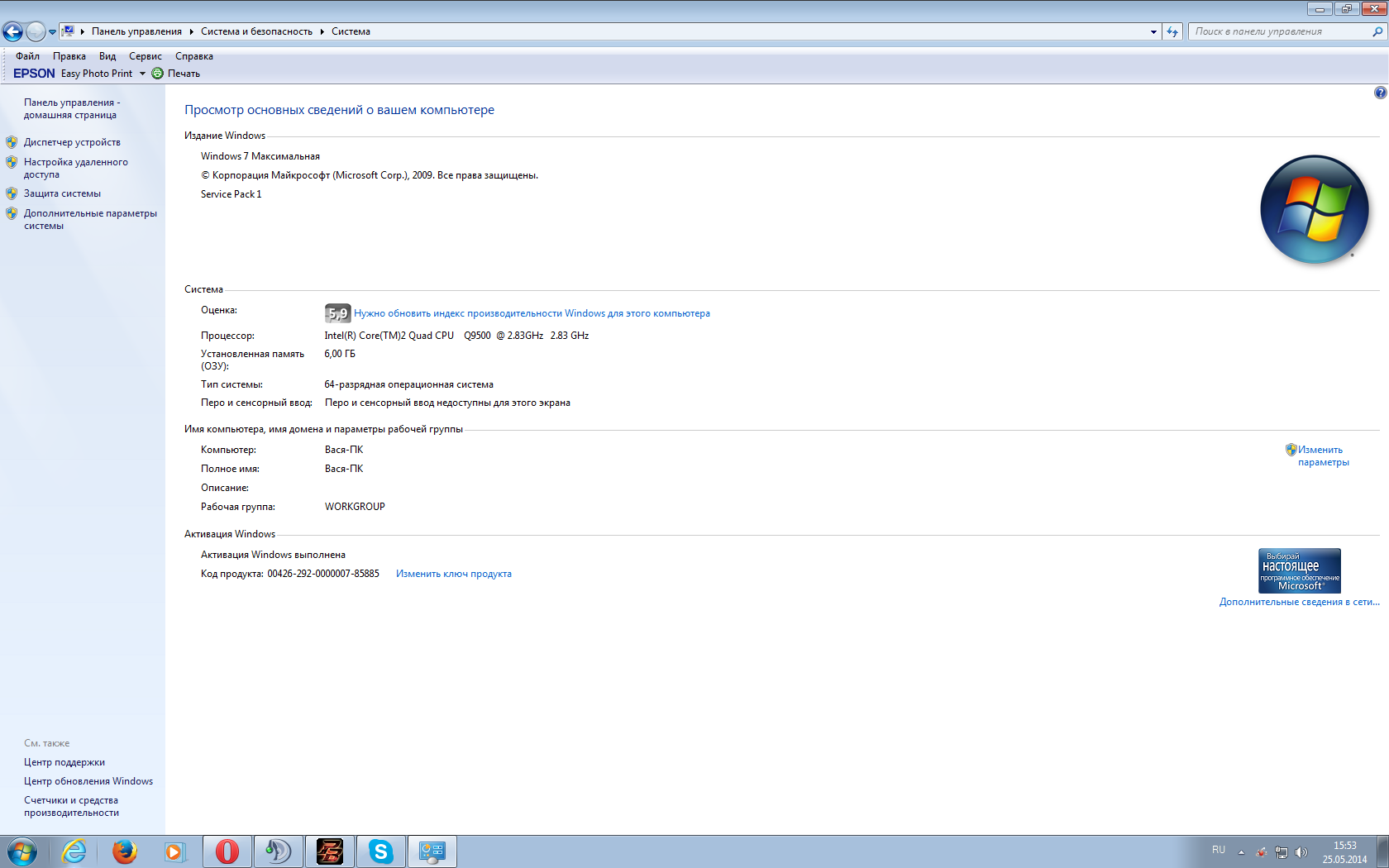Select the product ID 00426-292-0000007-85885 text
Screen dimensions: 1389x868
tap(323, 574)
